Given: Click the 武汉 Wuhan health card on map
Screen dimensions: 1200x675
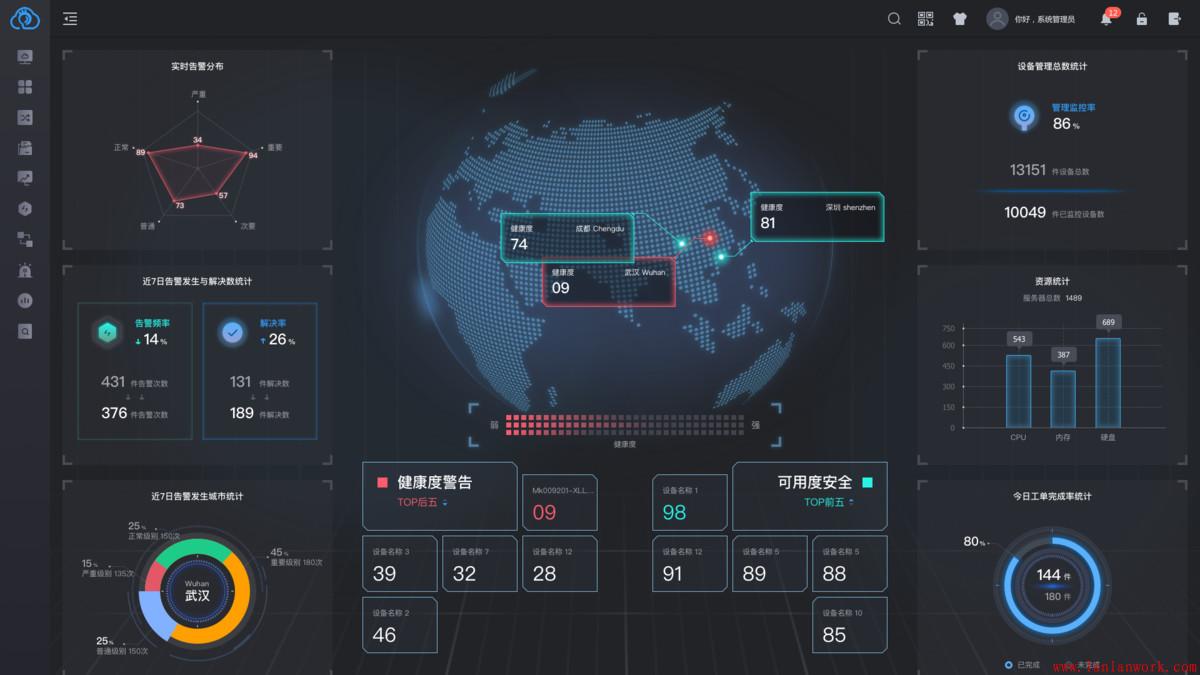Looking at the screenshot, I should (x=608, y=282).
